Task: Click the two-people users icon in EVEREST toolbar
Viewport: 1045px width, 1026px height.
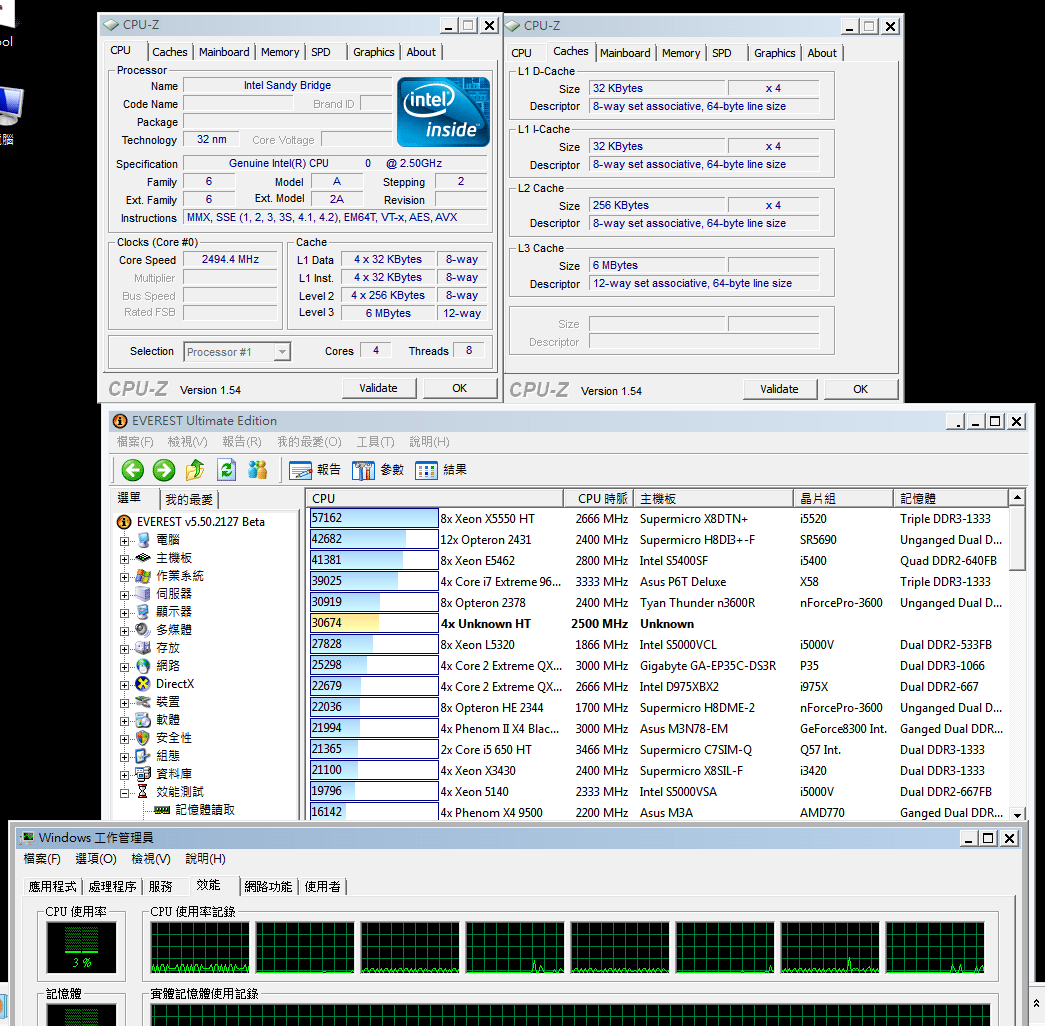Action: (x=258, y=470)
